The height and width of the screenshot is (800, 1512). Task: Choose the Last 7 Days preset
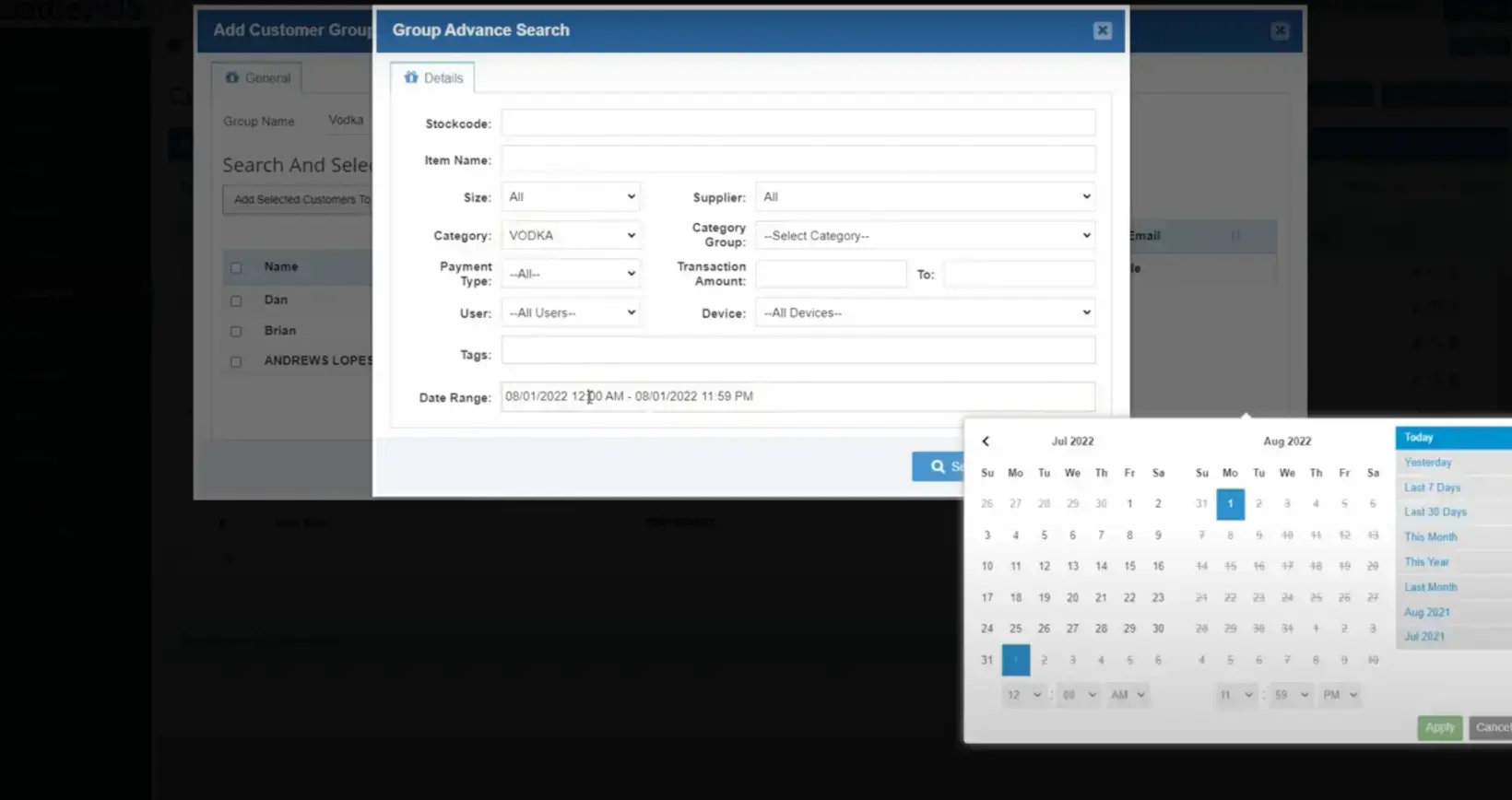coord(1432,488)
